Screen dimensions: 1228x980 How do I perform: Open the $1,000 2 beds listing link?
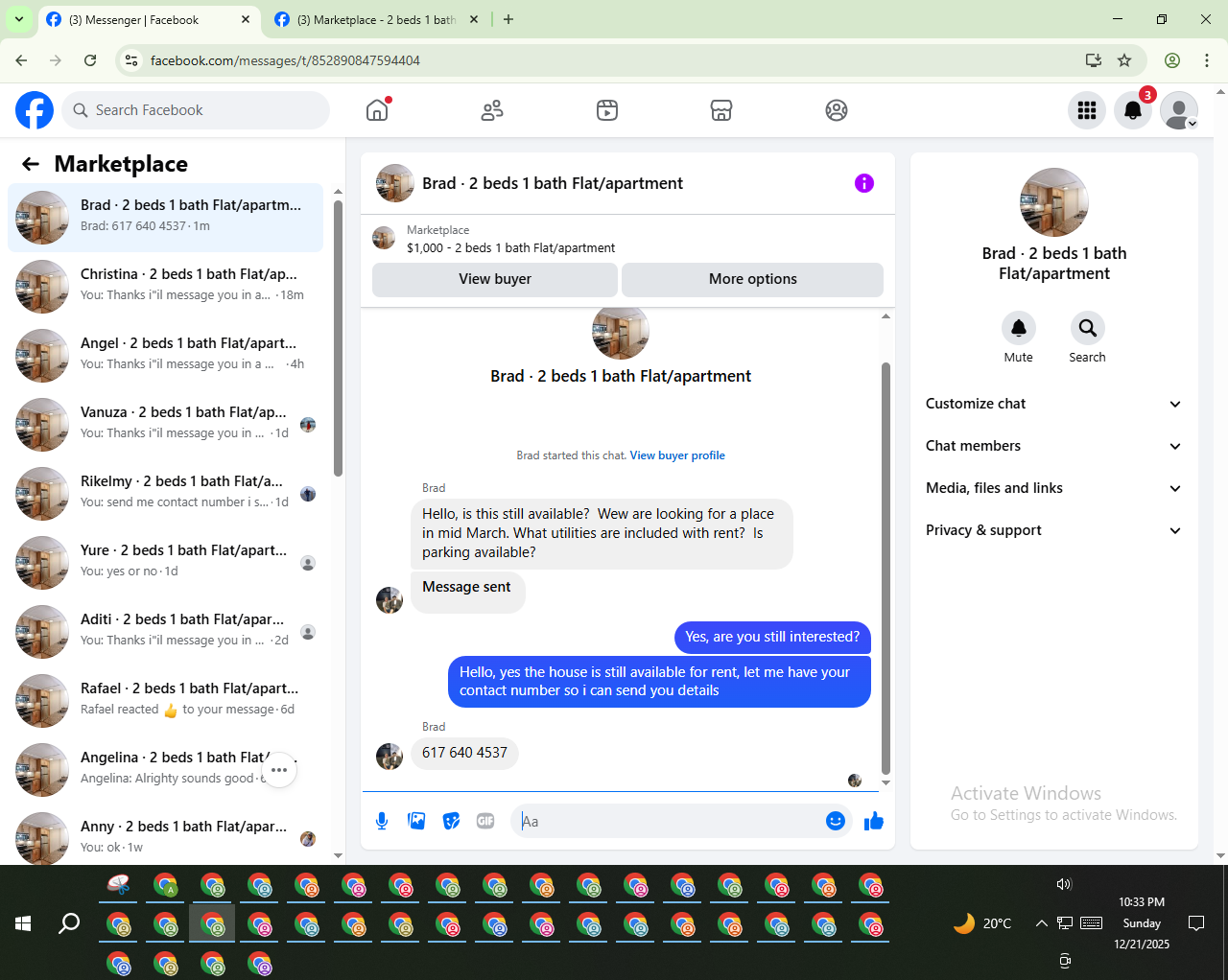tap(510, 247)
